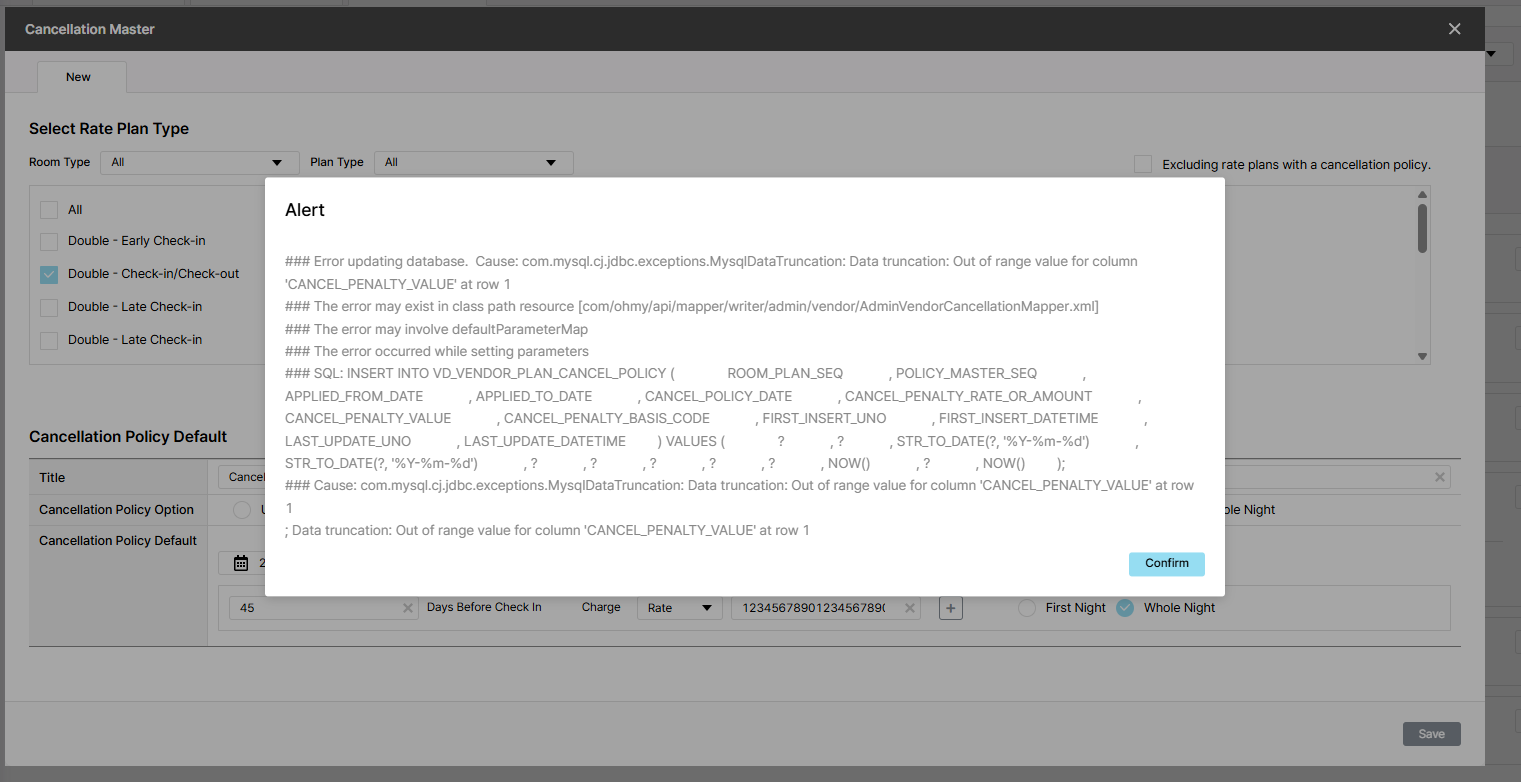Open the Room Type dropdown
This screenshot has height=782, width=1521.
[x=200, y=163]
